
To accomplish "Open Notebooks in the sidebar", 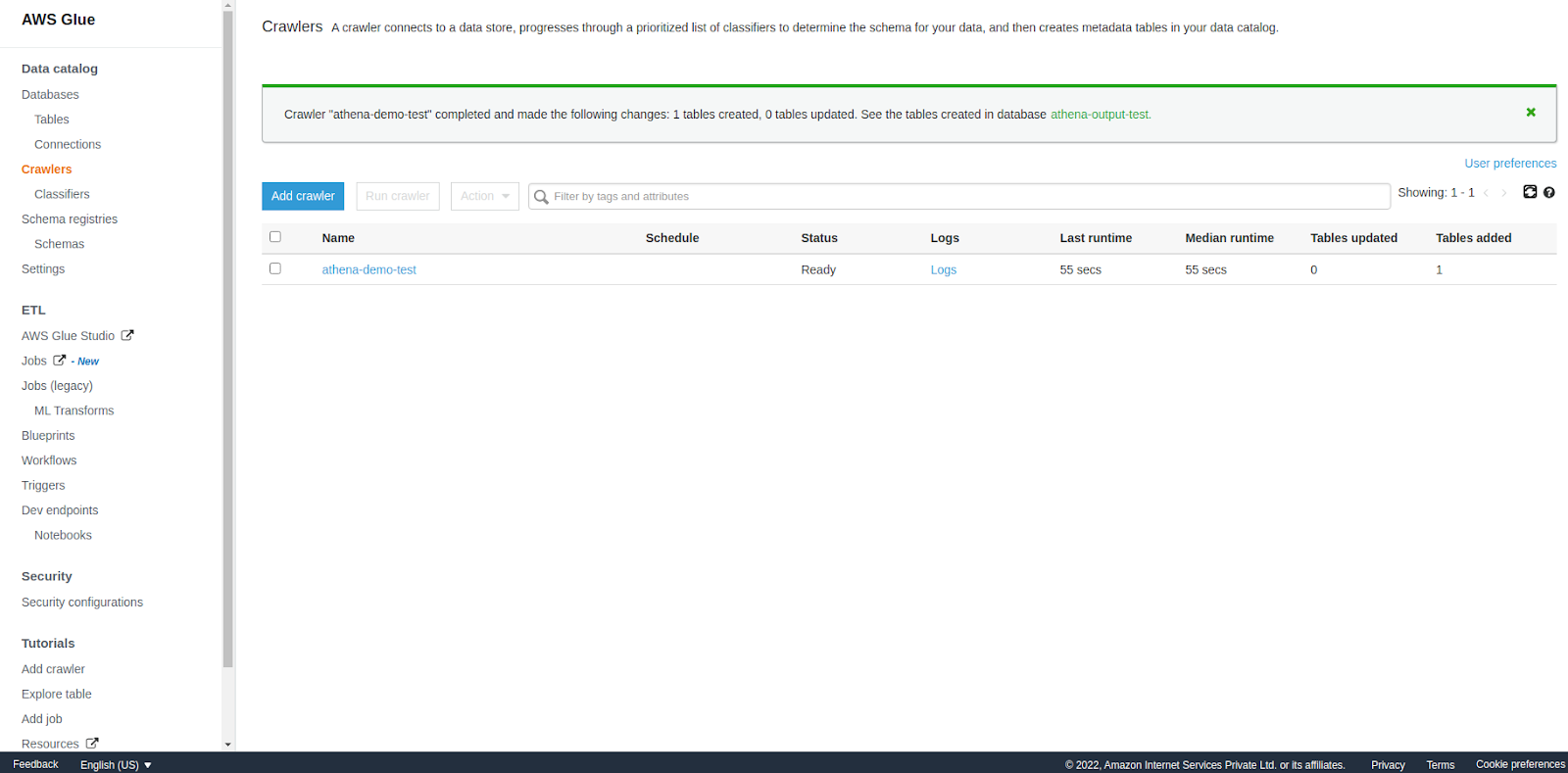I will tap(63, 535).
